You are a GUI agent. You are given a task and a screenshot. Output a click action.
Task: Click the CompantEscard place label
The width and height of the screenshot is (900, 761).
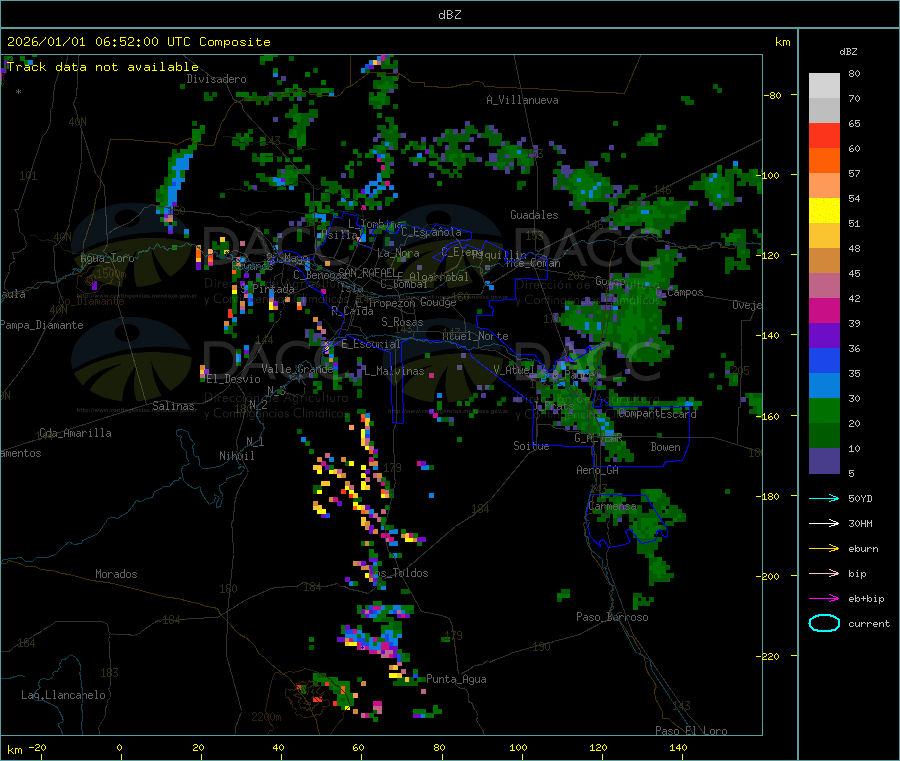pyautogui.click(x=657, y=414)
